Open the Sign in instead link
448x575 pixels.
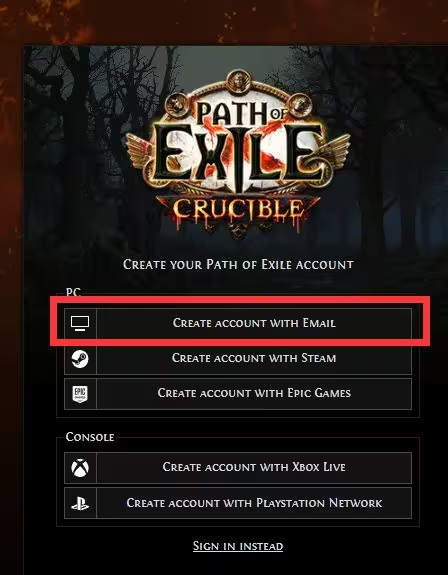pos(238,546)
